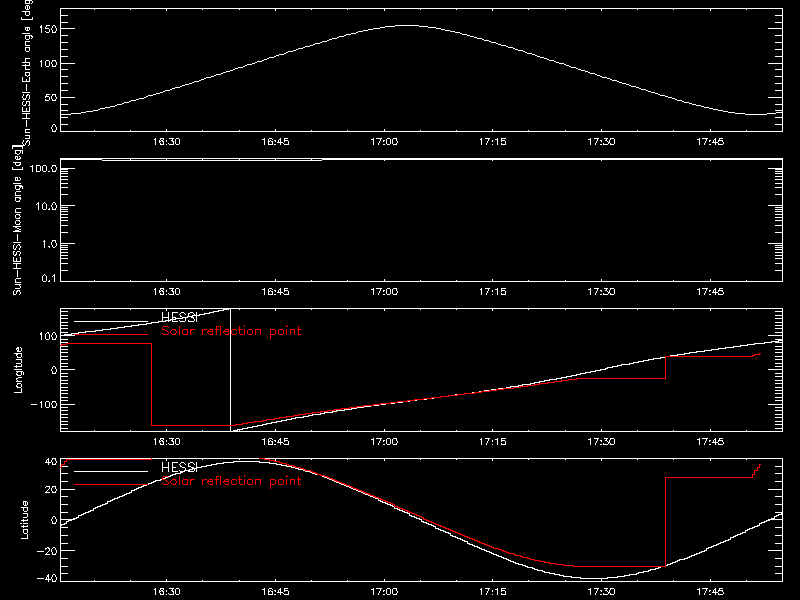Select "17:45" time label under Earth angle plot
Image resolution: width=800 pixels, height=600 pixels.
click(x=710, y=142)
